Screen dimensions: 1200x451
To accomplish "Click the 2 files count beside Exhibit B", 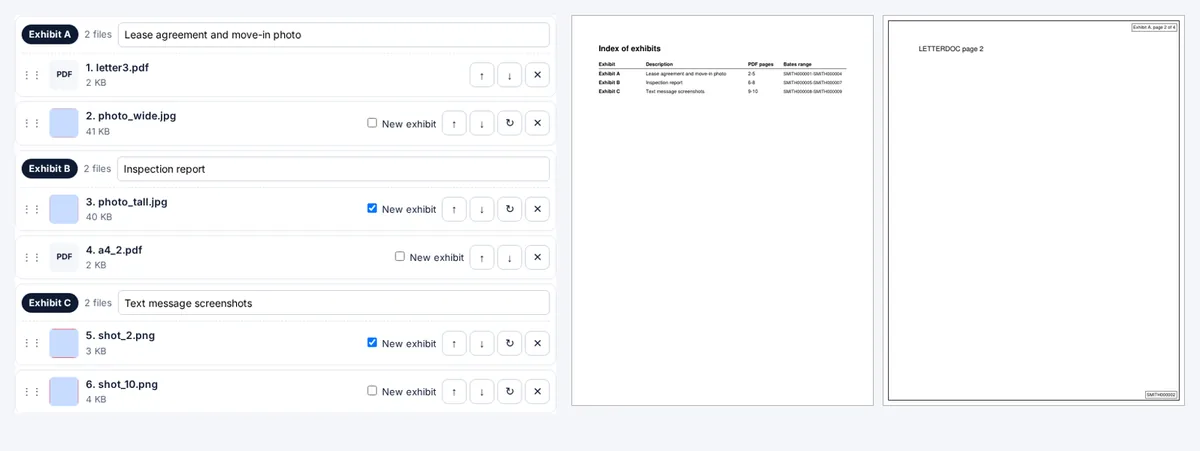I will click(97, 168).
